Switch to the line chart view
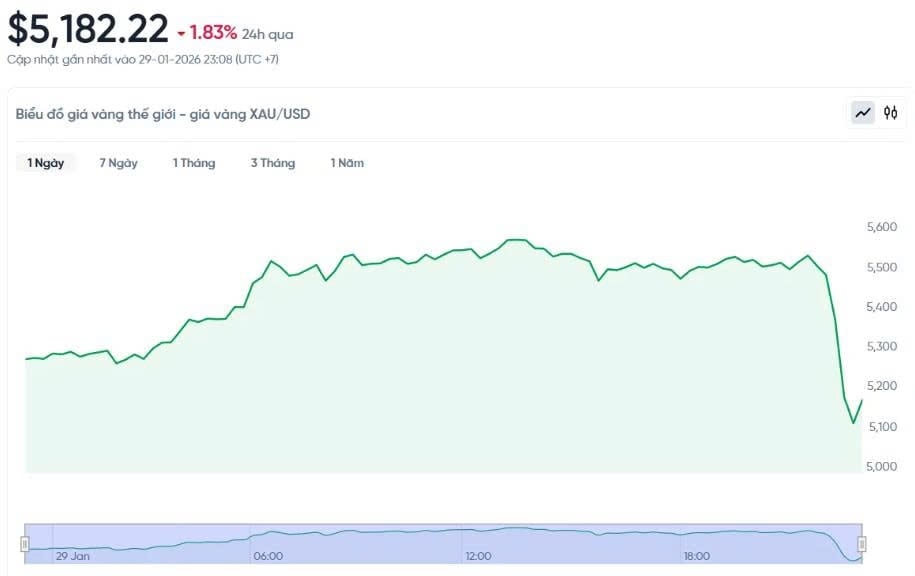Viewport: 915px width, 576px height. pyautogui.click(x=863, y=113)
